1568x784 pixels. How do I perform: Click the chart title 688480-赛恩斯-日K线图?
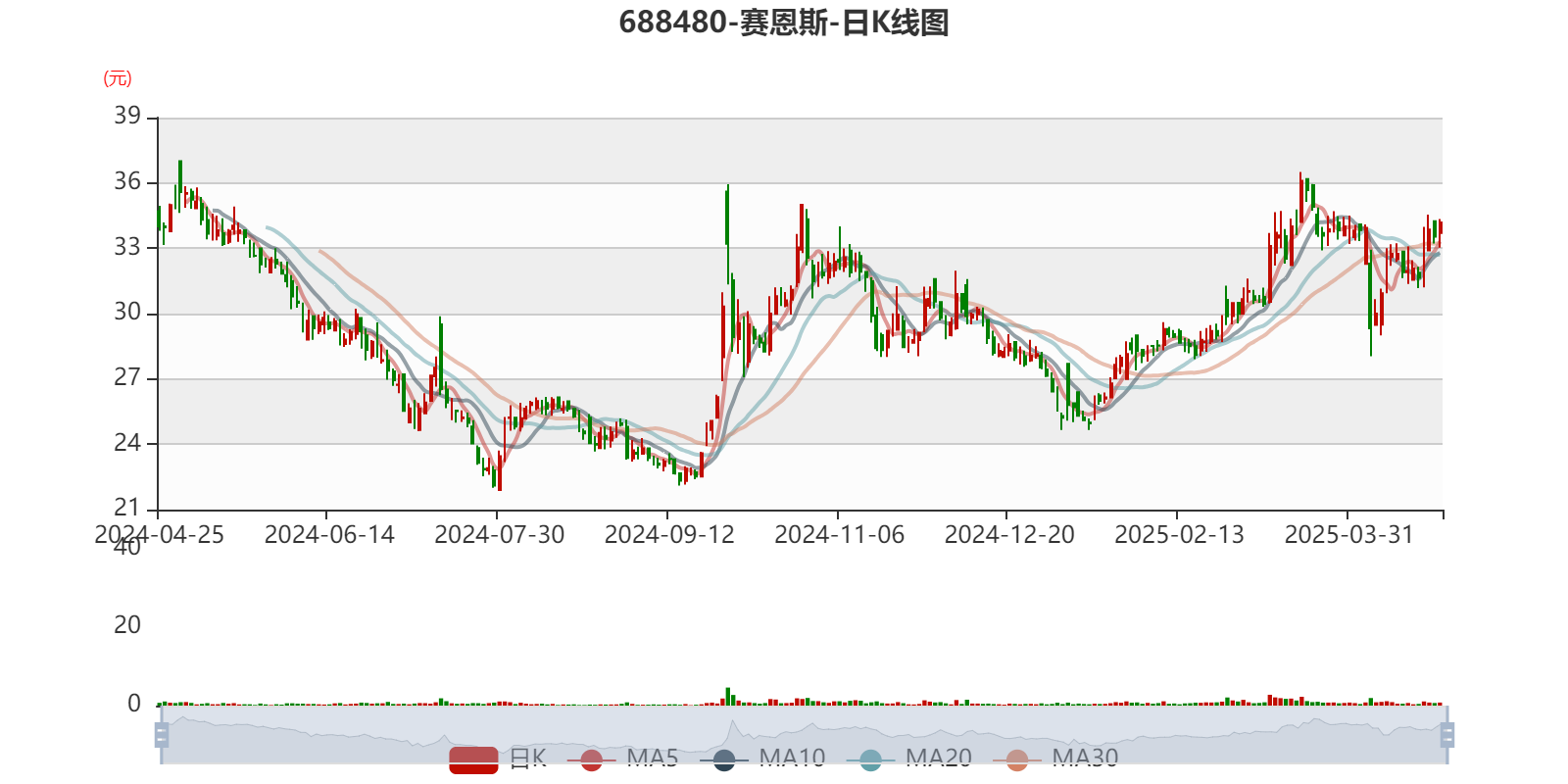(x=784, y=22)
